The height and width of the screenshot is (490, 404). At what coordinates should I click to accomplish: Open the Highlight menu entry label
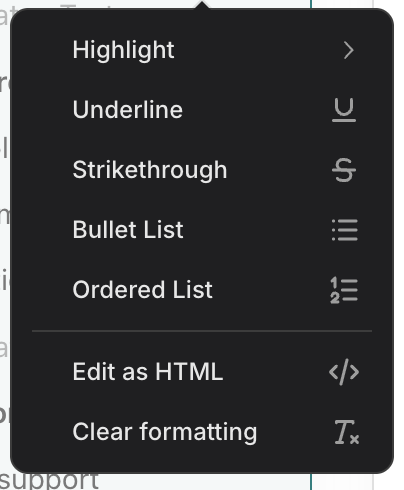point(123,50)
